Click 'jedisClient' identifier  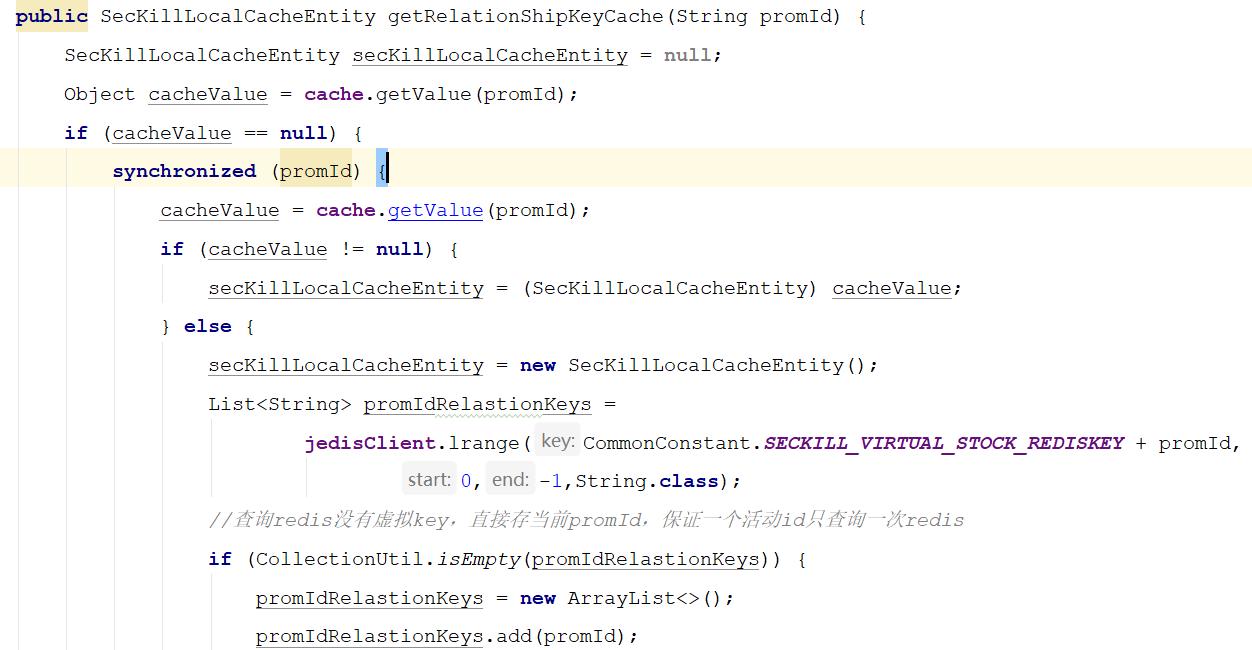(370, 443)
